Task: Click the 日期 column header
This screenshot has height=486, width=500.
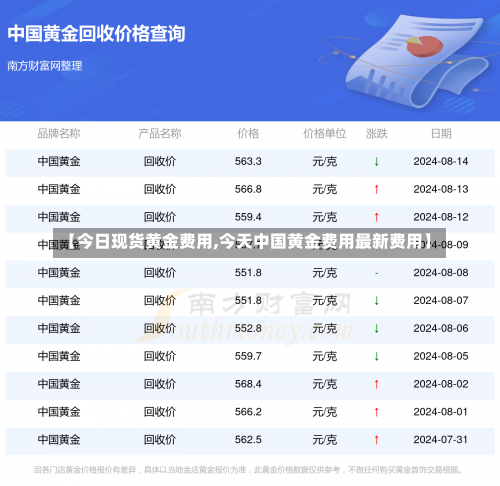Action: pos(441,134)
